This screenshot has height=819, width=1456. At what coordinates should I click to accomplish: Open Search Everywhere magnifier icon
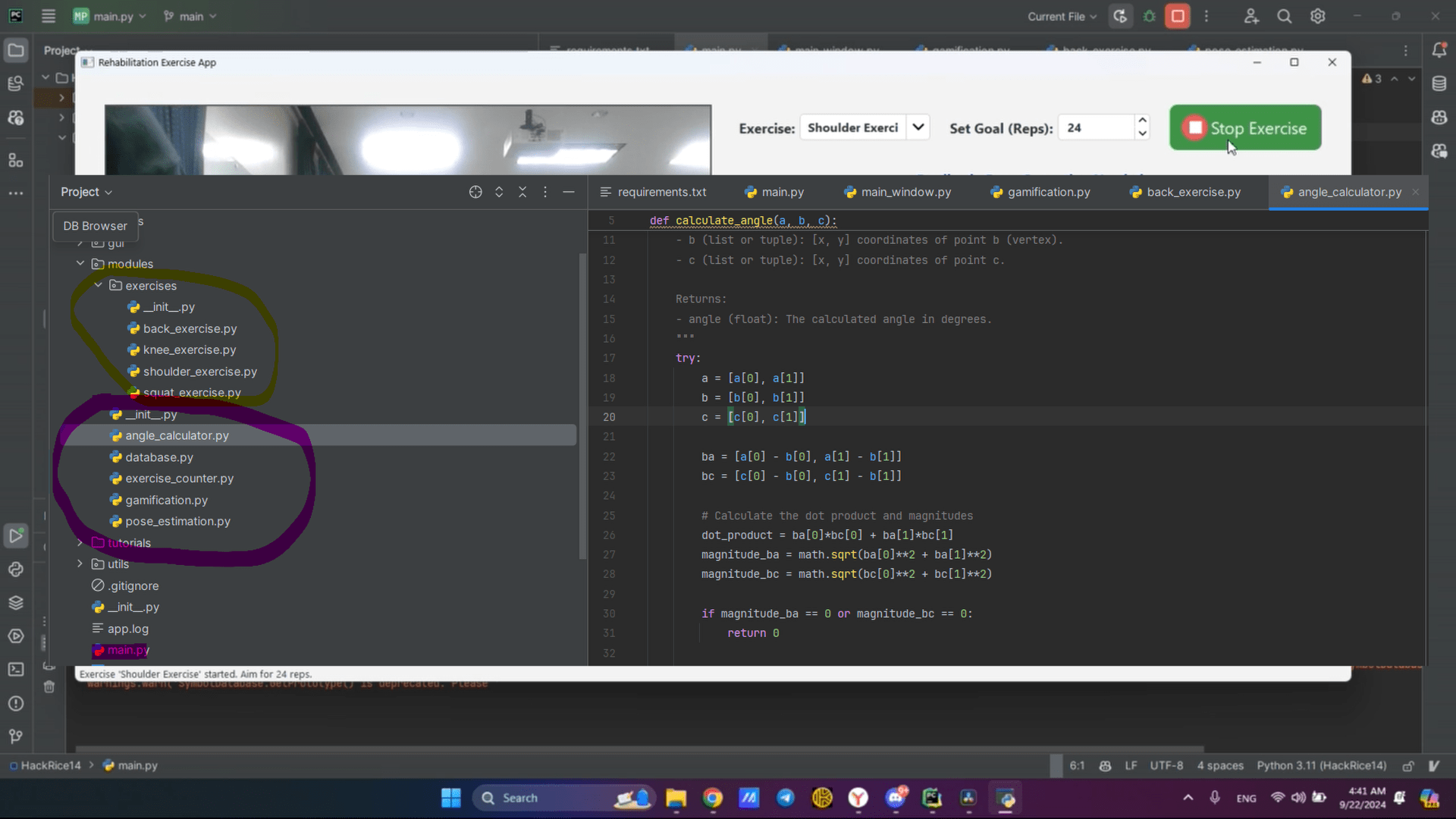1284,16
